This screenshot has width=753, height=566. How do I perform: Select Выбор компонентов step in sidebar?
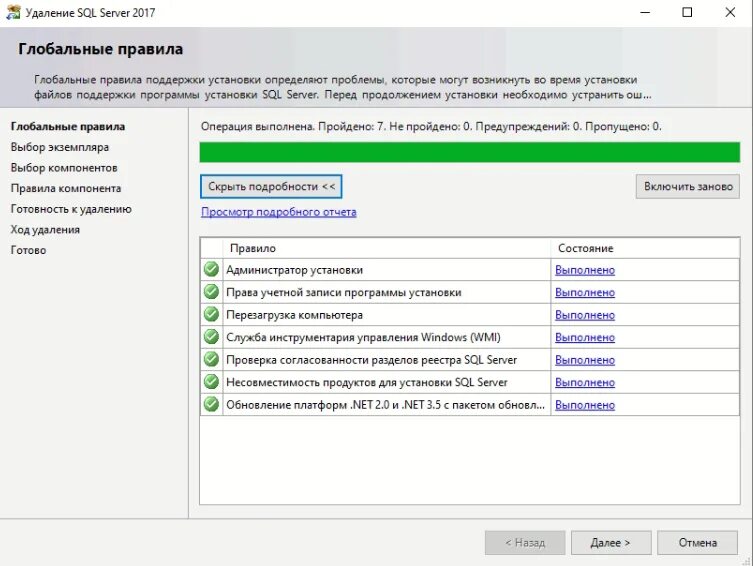(x=64, y=168)
